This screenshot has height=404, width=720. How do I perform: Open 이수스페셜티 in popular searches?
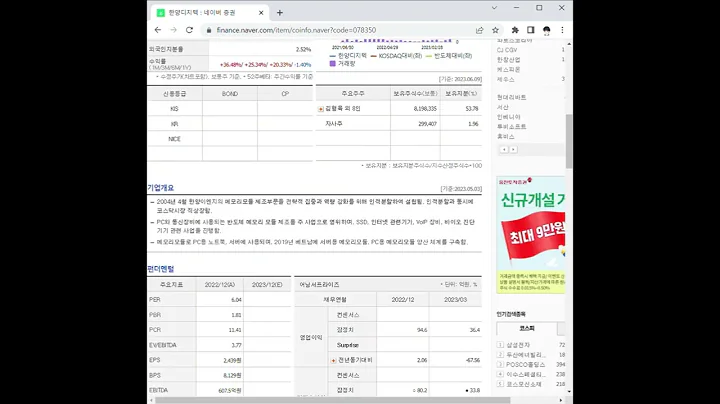click(x=526, y=374)
